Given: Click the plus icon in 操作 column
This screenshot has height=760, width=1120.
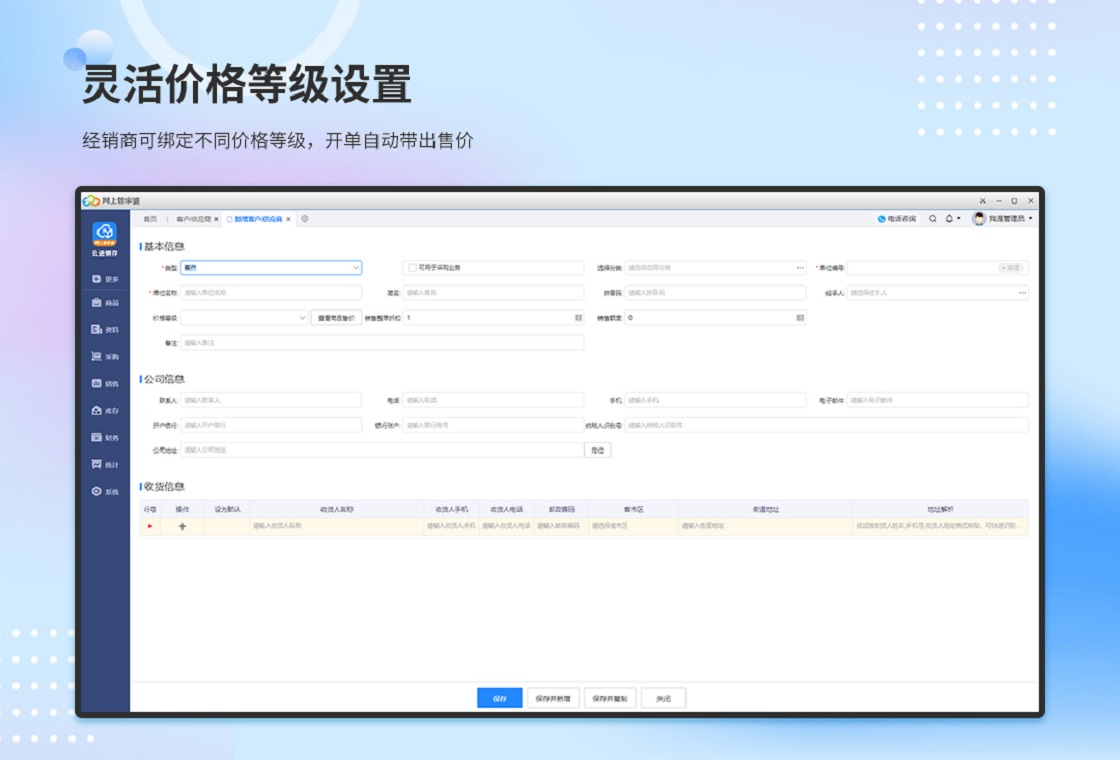Looking at the screenshot, I should point(182,526).
